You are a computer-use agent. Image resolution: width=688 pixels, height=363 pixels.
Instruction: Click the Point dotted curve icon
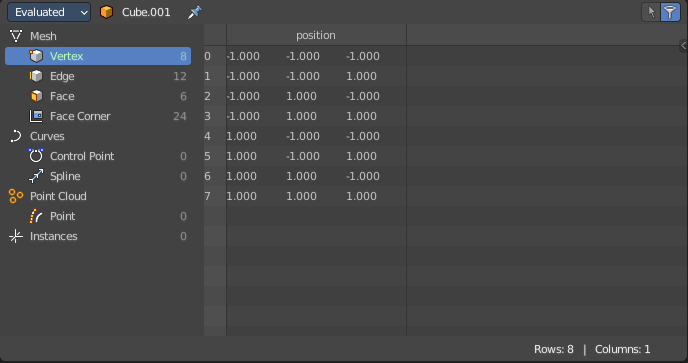(x=36, y=216)
